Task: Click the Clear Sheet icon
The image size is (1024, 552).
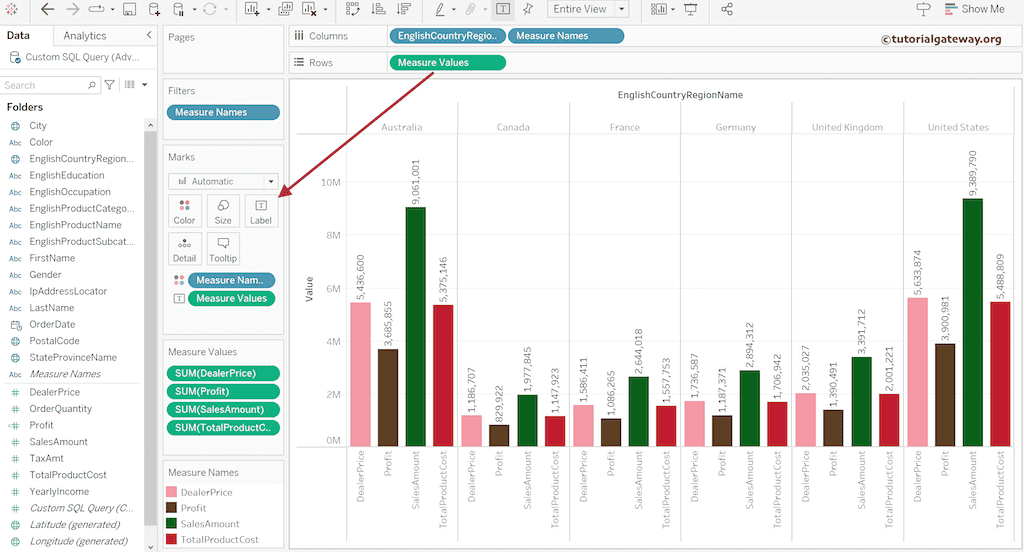Action: pyautogui.click(x=310, y=9)
